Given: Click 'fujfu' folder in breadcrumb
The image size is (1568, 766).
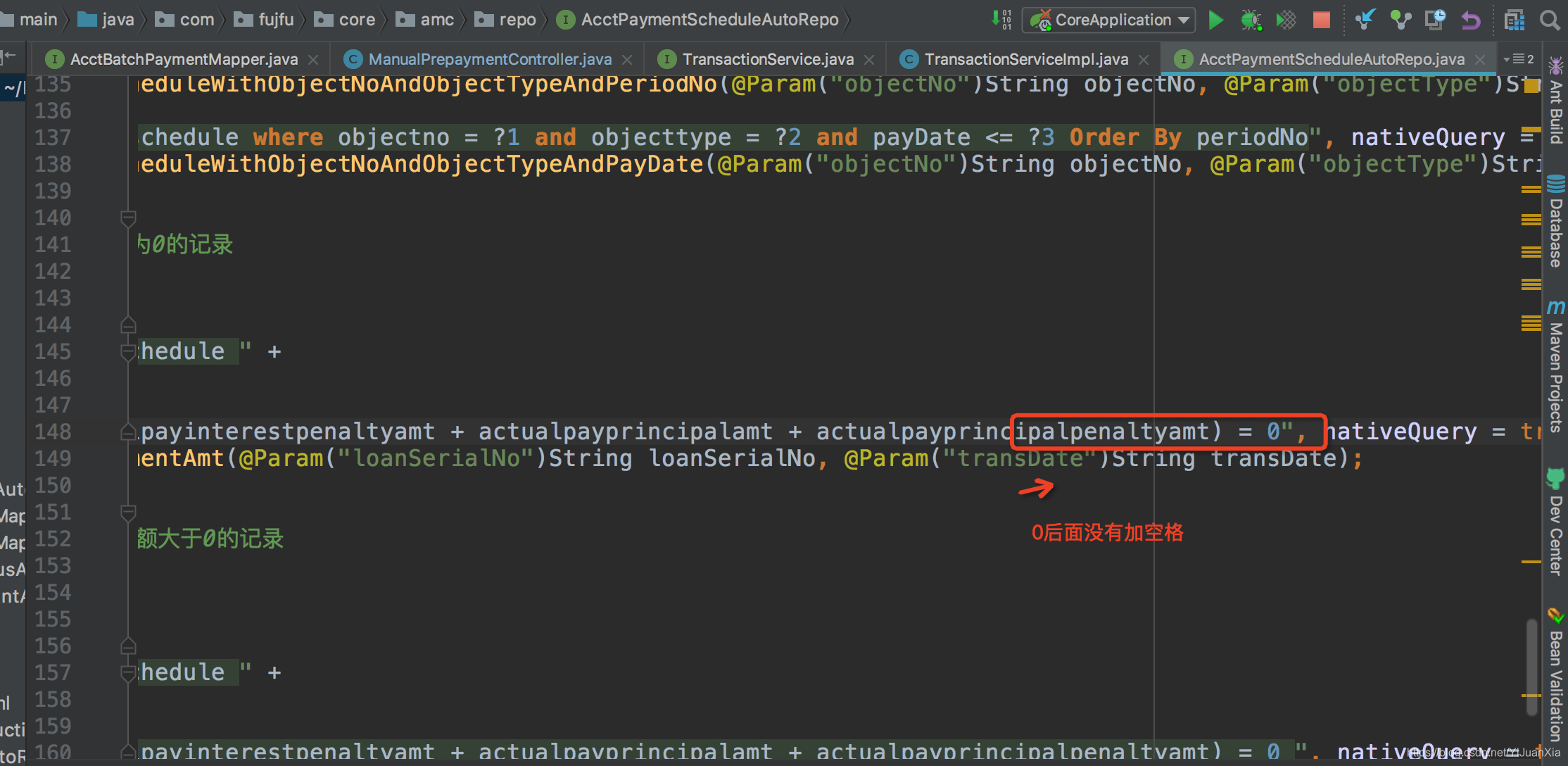Looking at the screenshot, I should coord(265,20).
